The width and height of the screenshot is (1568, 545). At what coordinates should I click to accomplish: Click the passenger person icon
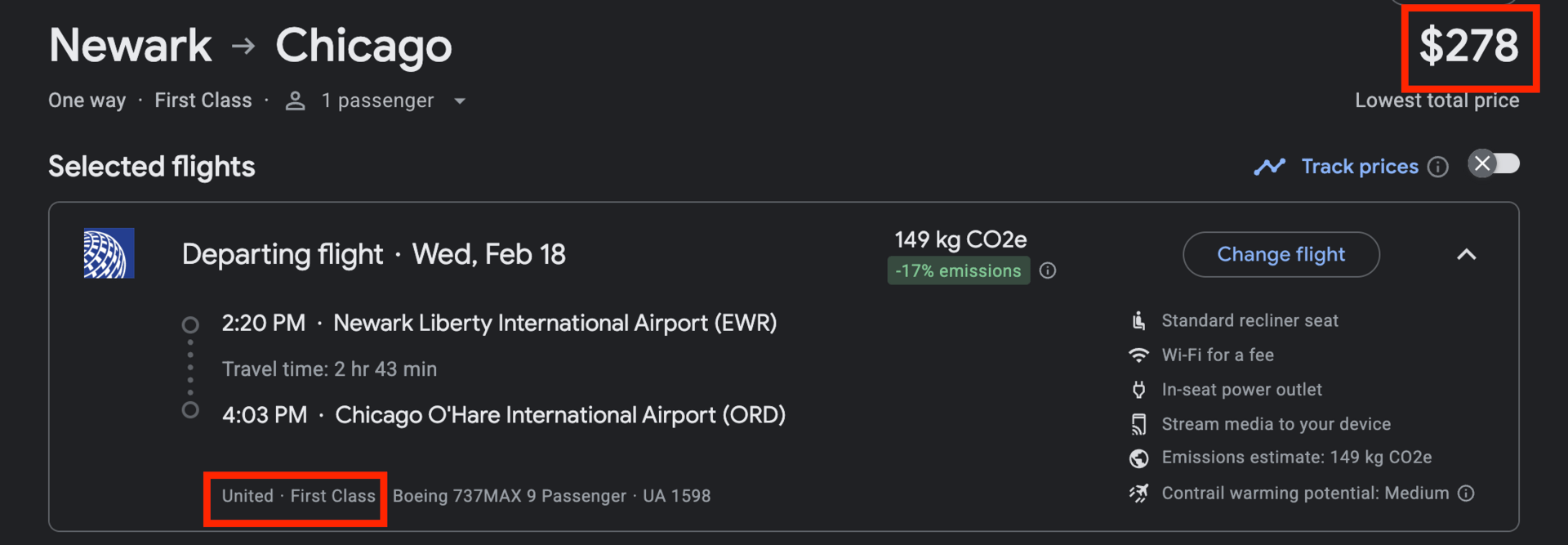[x=295, y=101]
